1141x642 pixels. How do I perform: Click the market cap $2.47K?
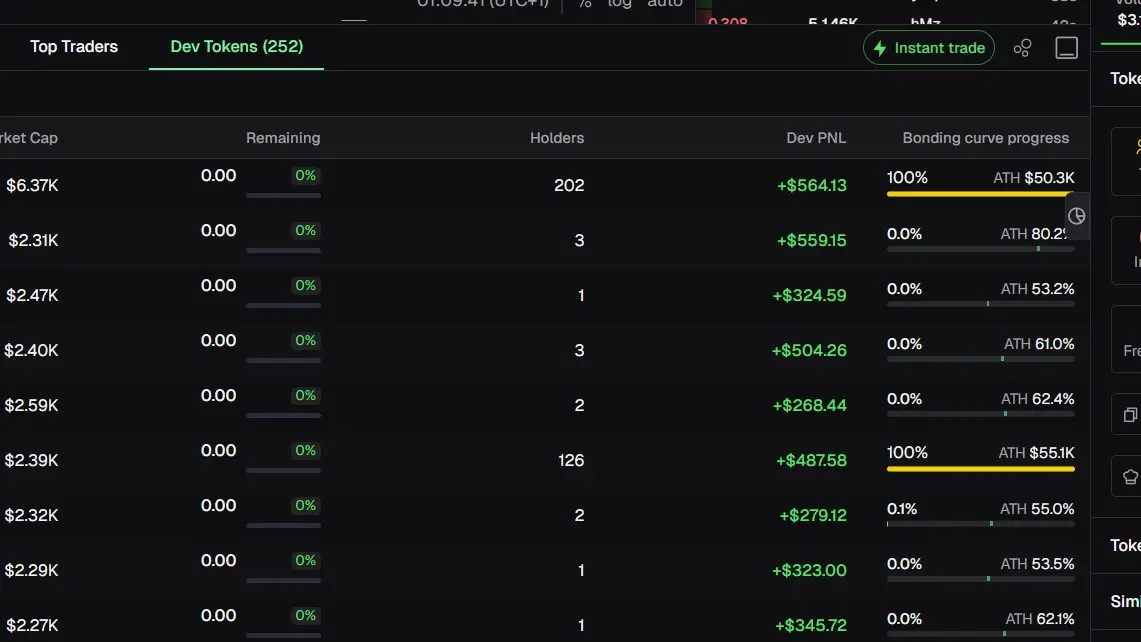pos(32,296)
